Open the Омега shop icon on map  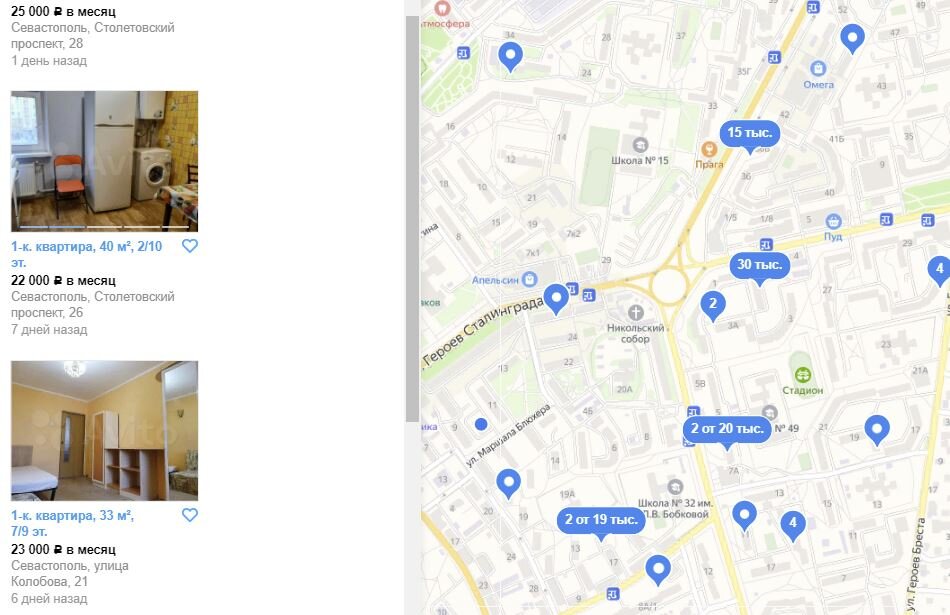click(x=818, y=68)
